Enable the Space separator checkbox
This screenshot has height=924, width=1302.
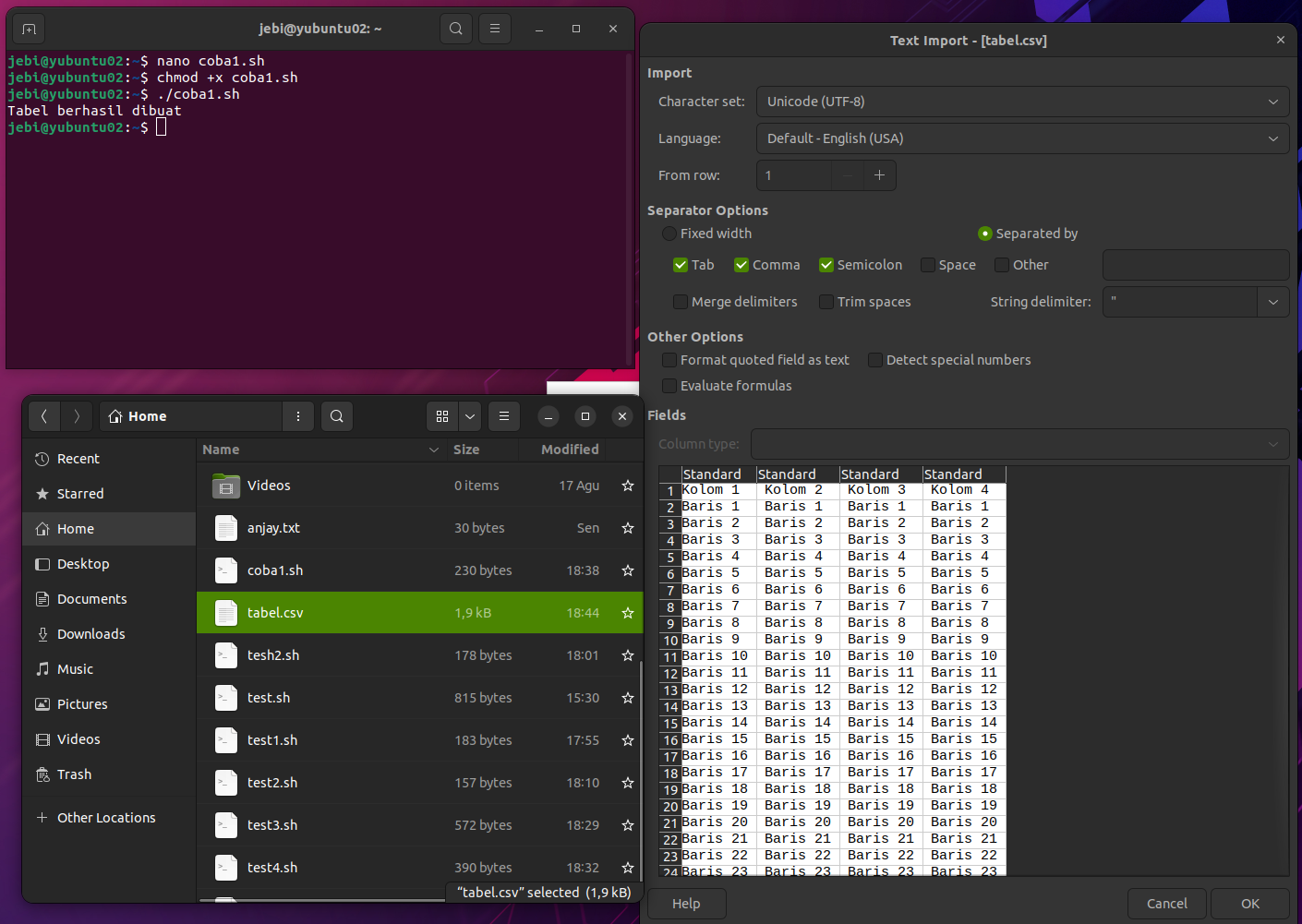point(928,265)
